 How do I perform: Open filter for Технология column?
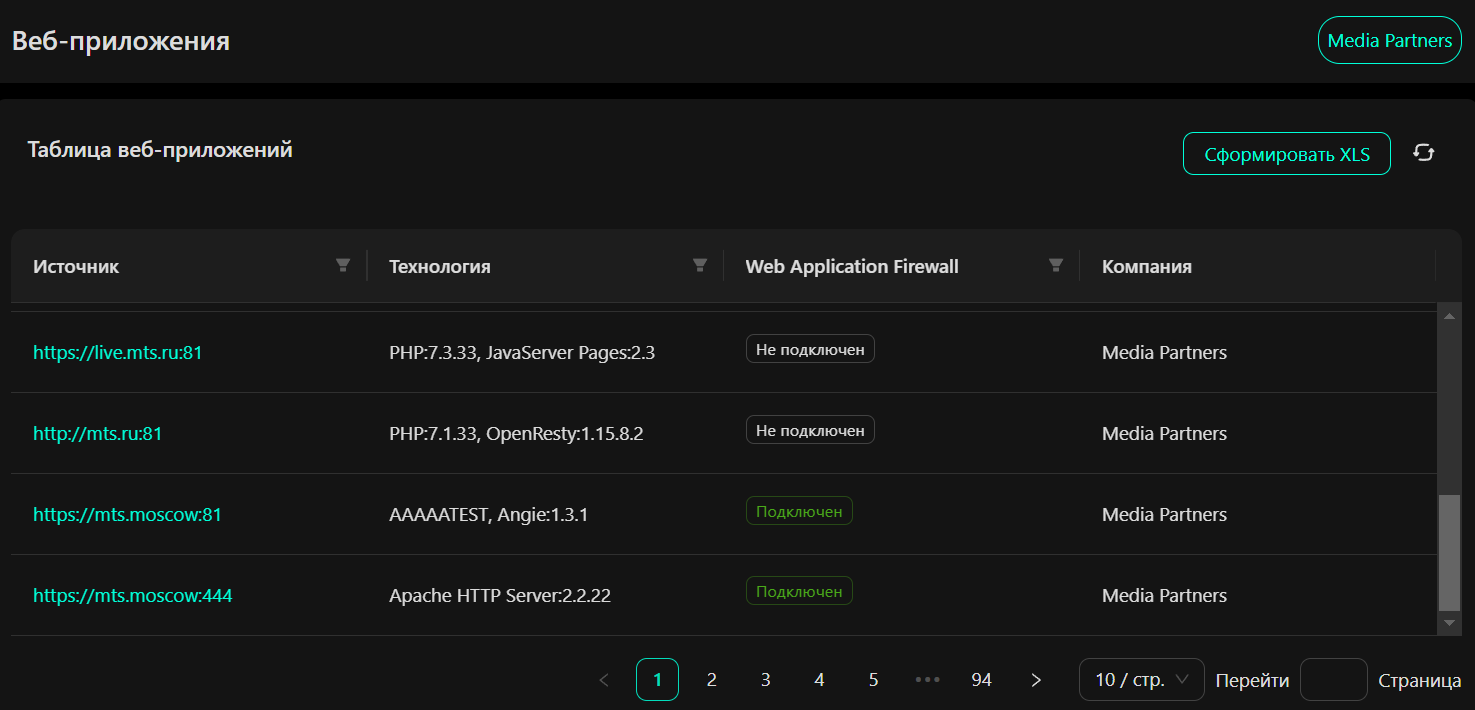click(700, 265)
